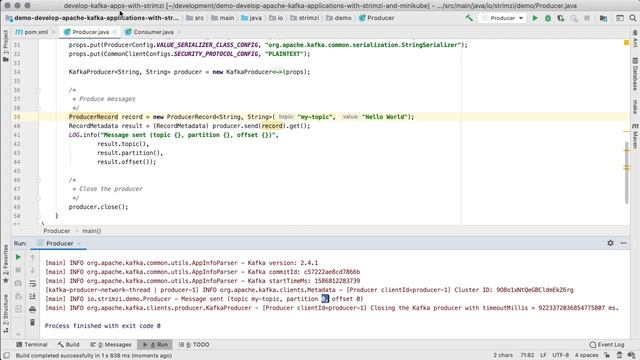640x360 pixels.
Task: Click the Stop square in Run panel
Action: point(18,270)
